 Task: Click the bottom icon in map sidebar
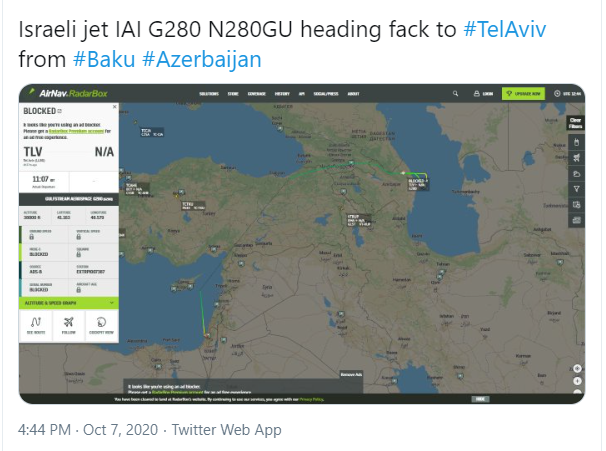point(576,220)
